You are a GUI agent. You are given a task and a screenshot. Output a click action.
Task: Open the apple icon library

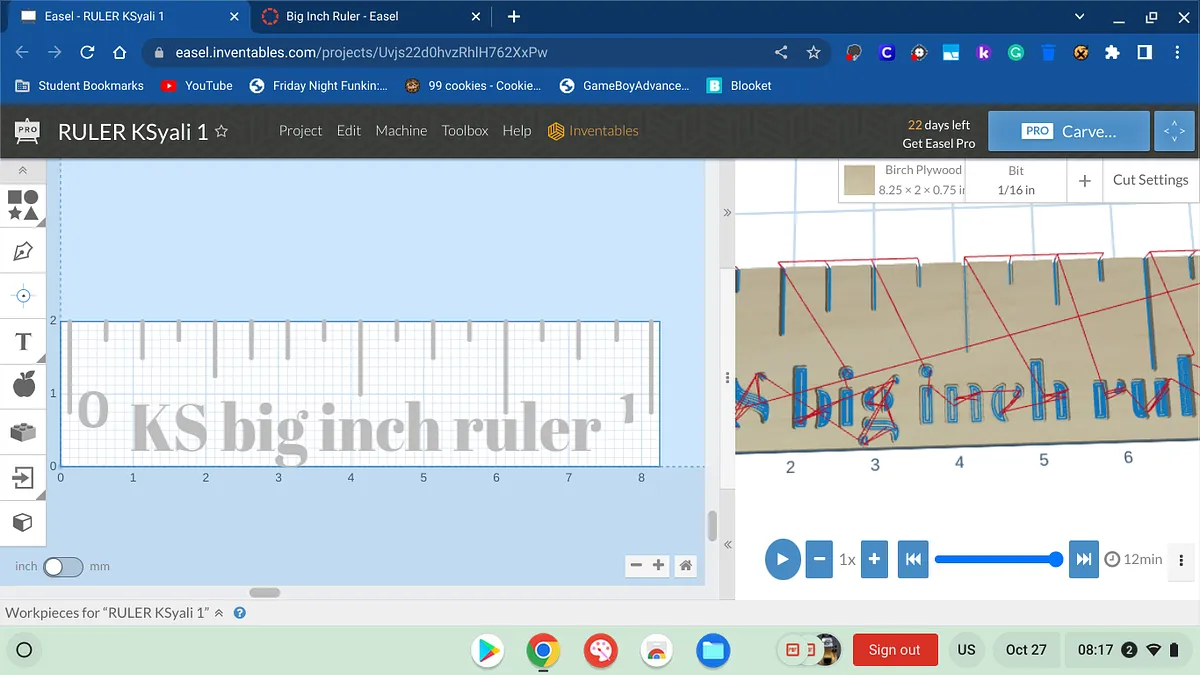[23, 385]
